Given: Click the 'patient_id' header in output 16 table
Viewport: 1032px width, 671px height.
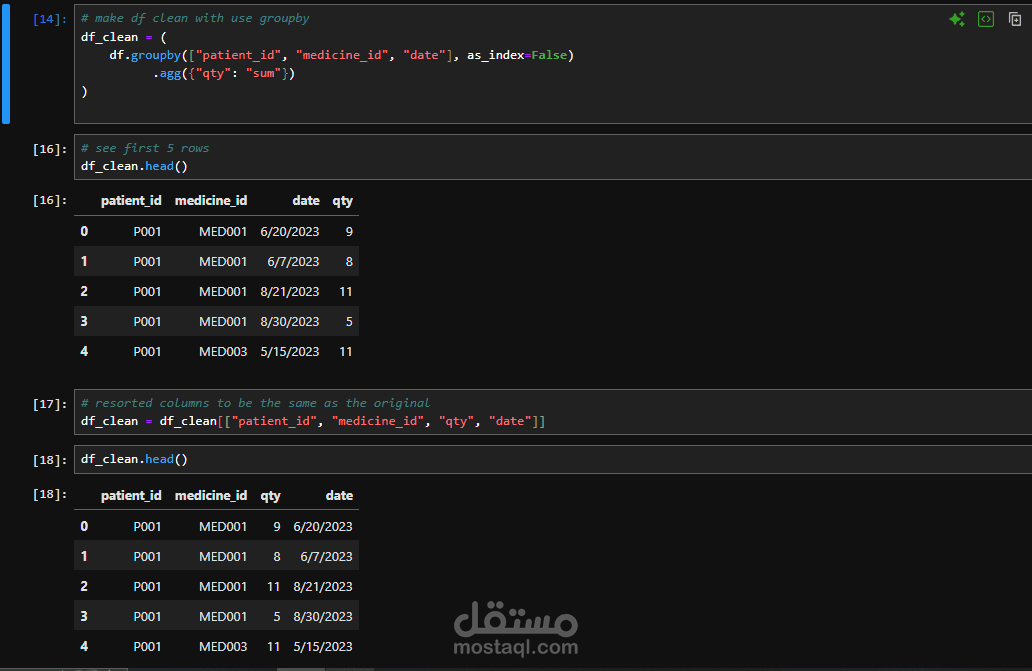Looking at the screenshot, I should (131, 201).
